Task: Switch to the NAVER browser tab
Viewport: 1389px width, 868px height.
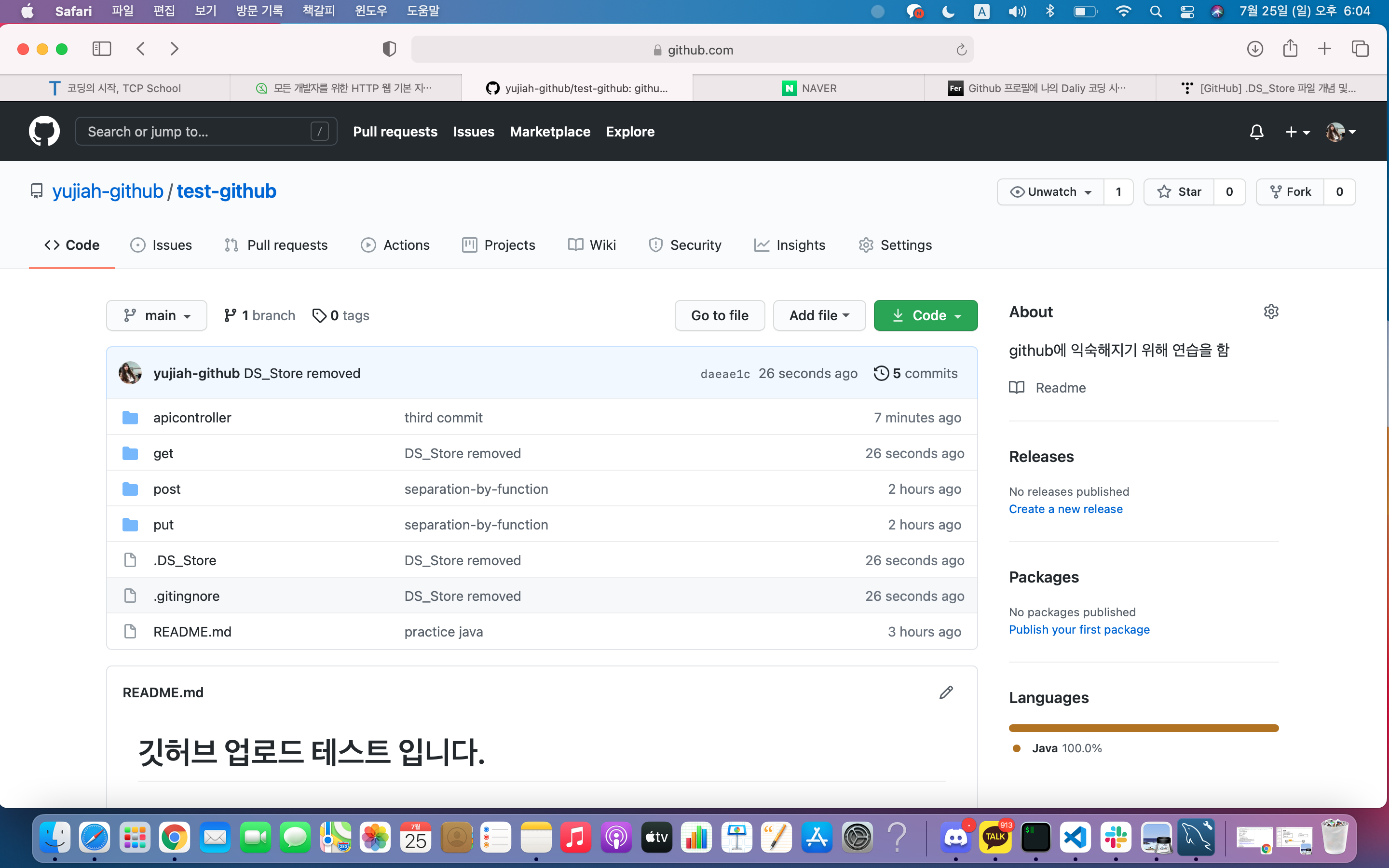Action: pos(809,87)
